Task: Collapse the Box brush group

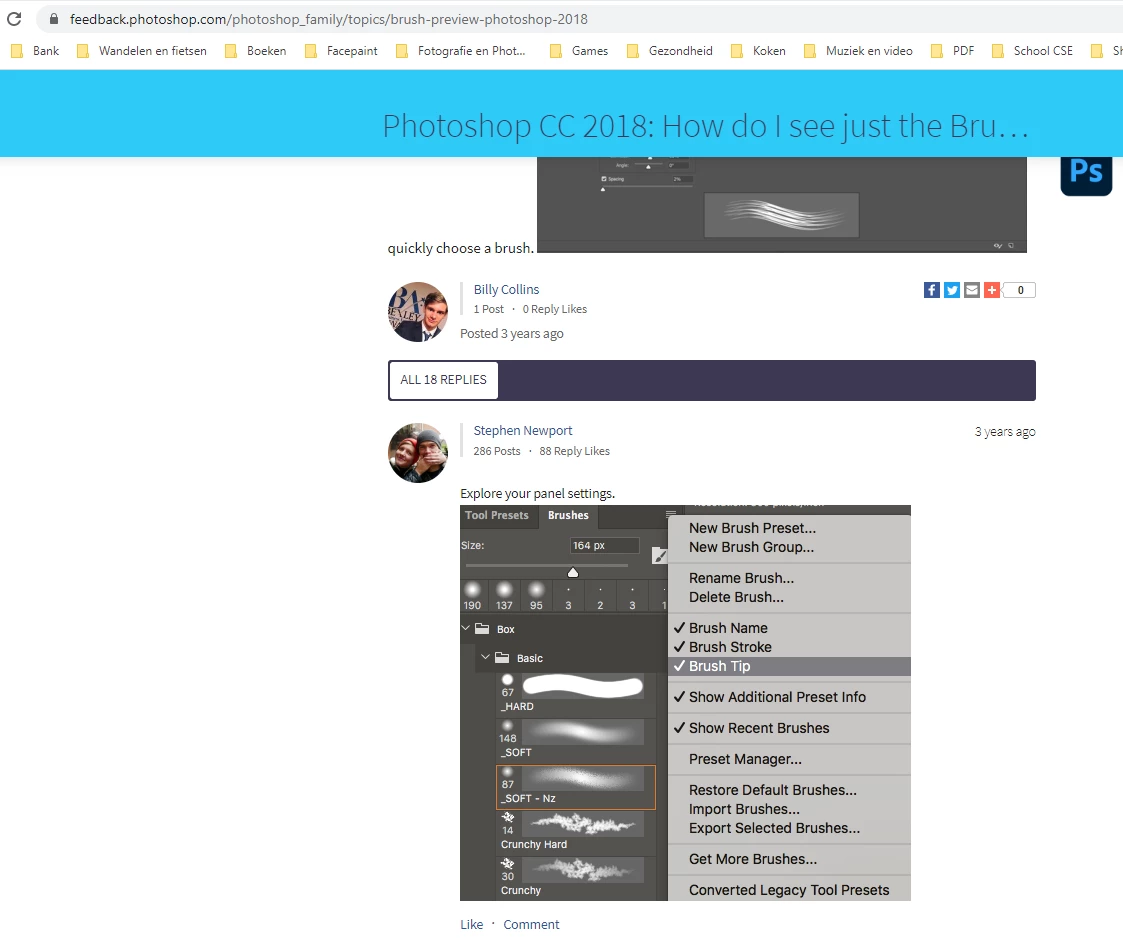Action: click(466, 628)
